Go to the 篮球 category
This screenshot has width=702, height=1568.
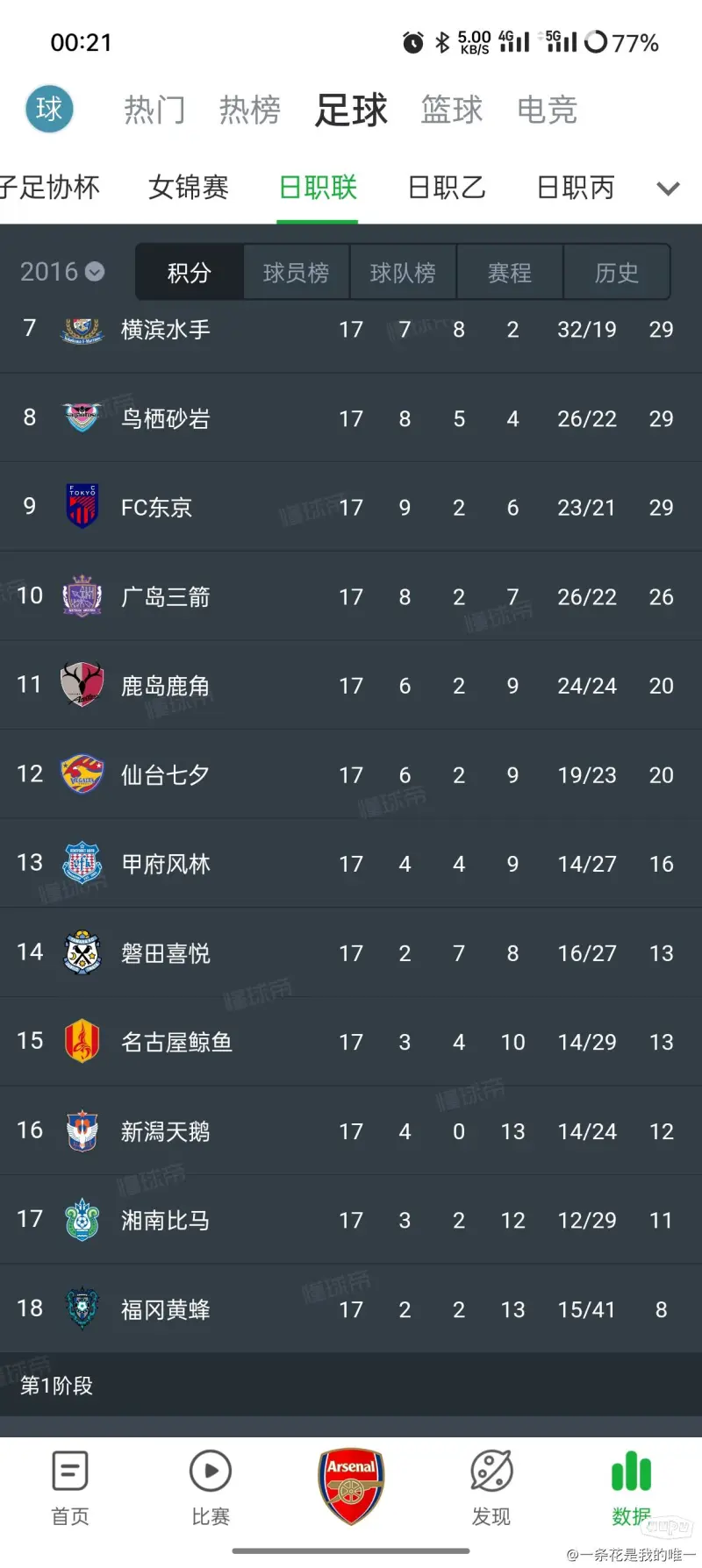452,110
